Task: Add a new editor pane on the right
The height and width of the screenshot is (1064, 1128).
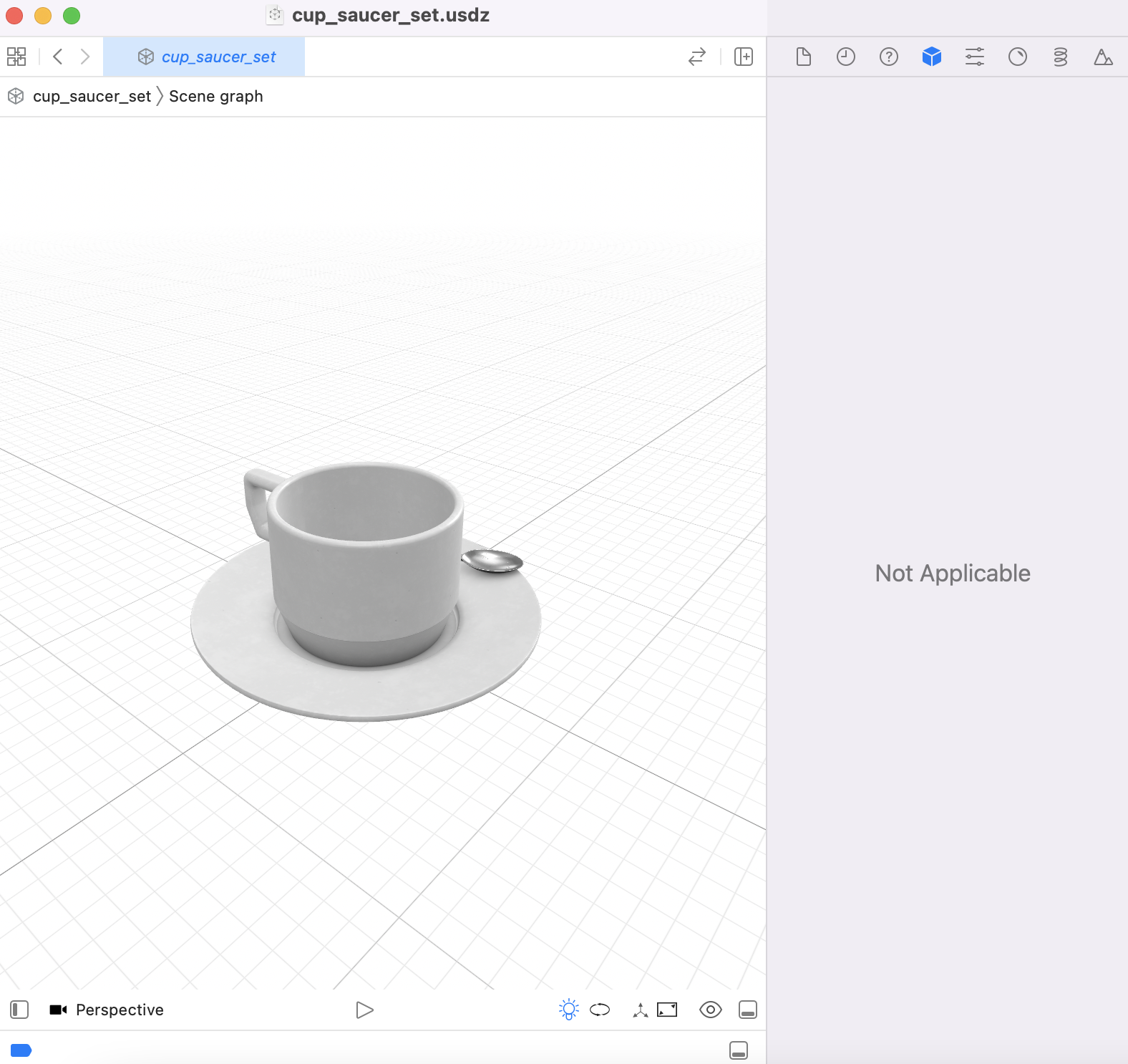Action: [744, 57]
